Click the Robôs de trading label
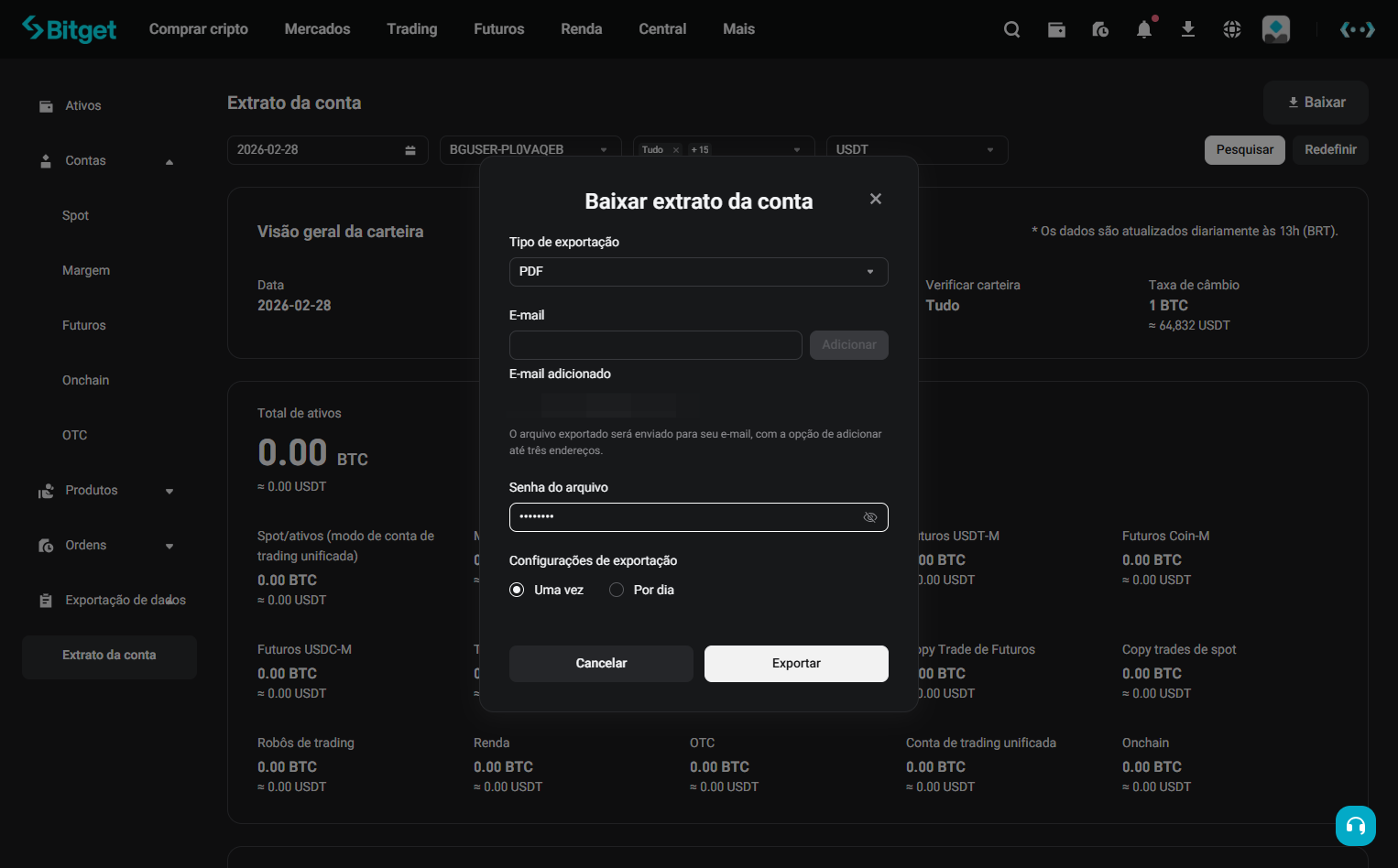 click(x=306, y=743)
